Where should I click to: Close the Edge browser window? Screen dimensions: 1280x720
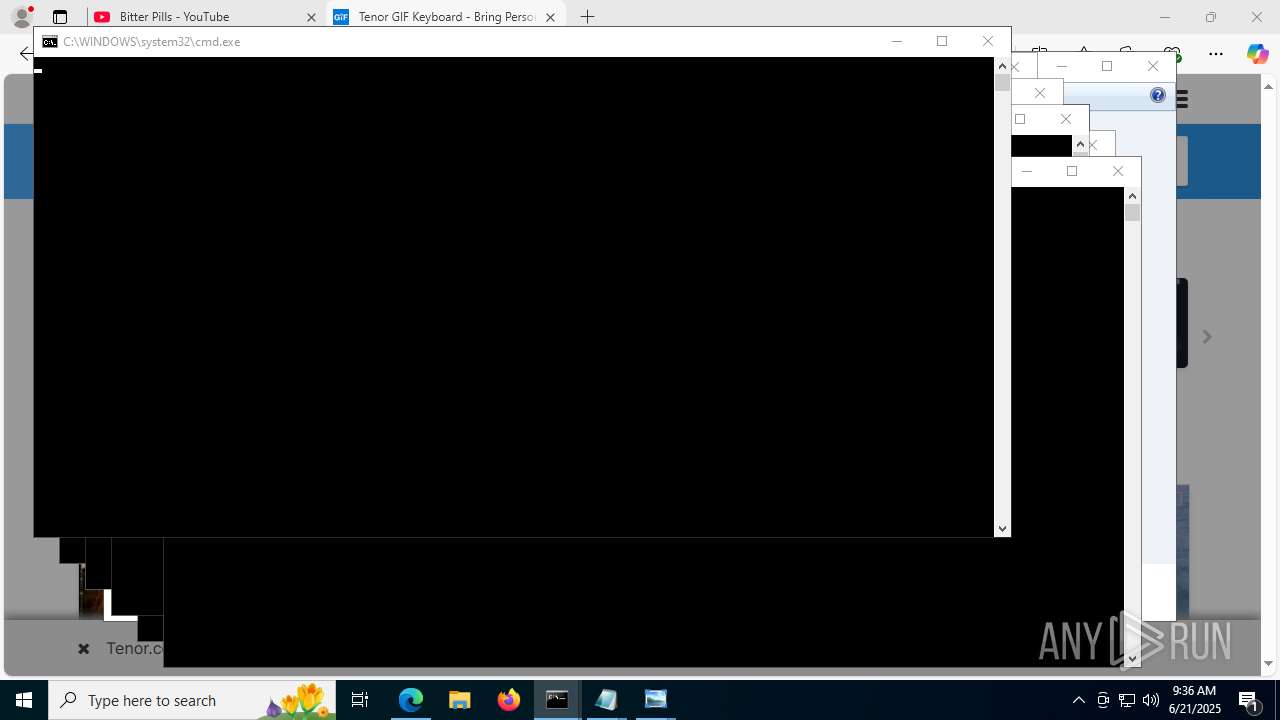(x=1257, y=17)
